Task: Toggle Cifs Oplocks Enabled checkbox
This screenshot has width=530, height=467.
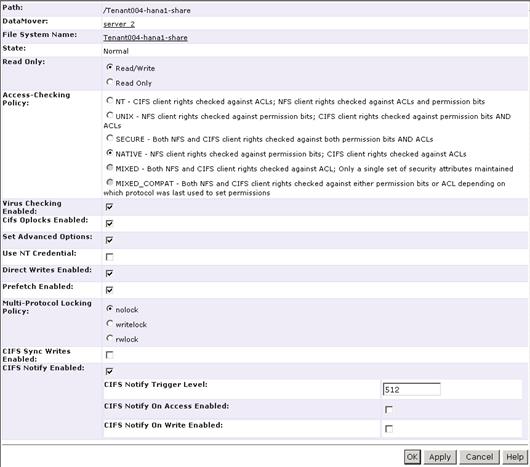Action: (x=109, y=223)
